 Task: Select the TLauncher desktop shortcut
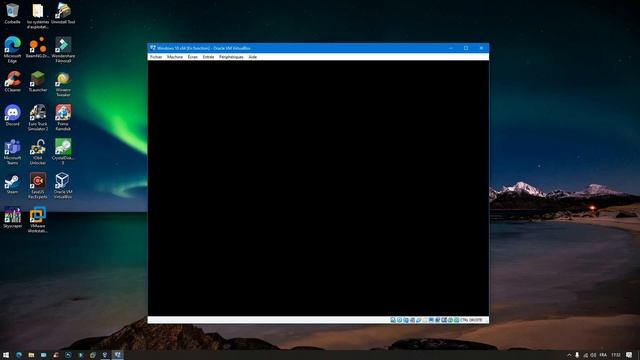(38, 81)
